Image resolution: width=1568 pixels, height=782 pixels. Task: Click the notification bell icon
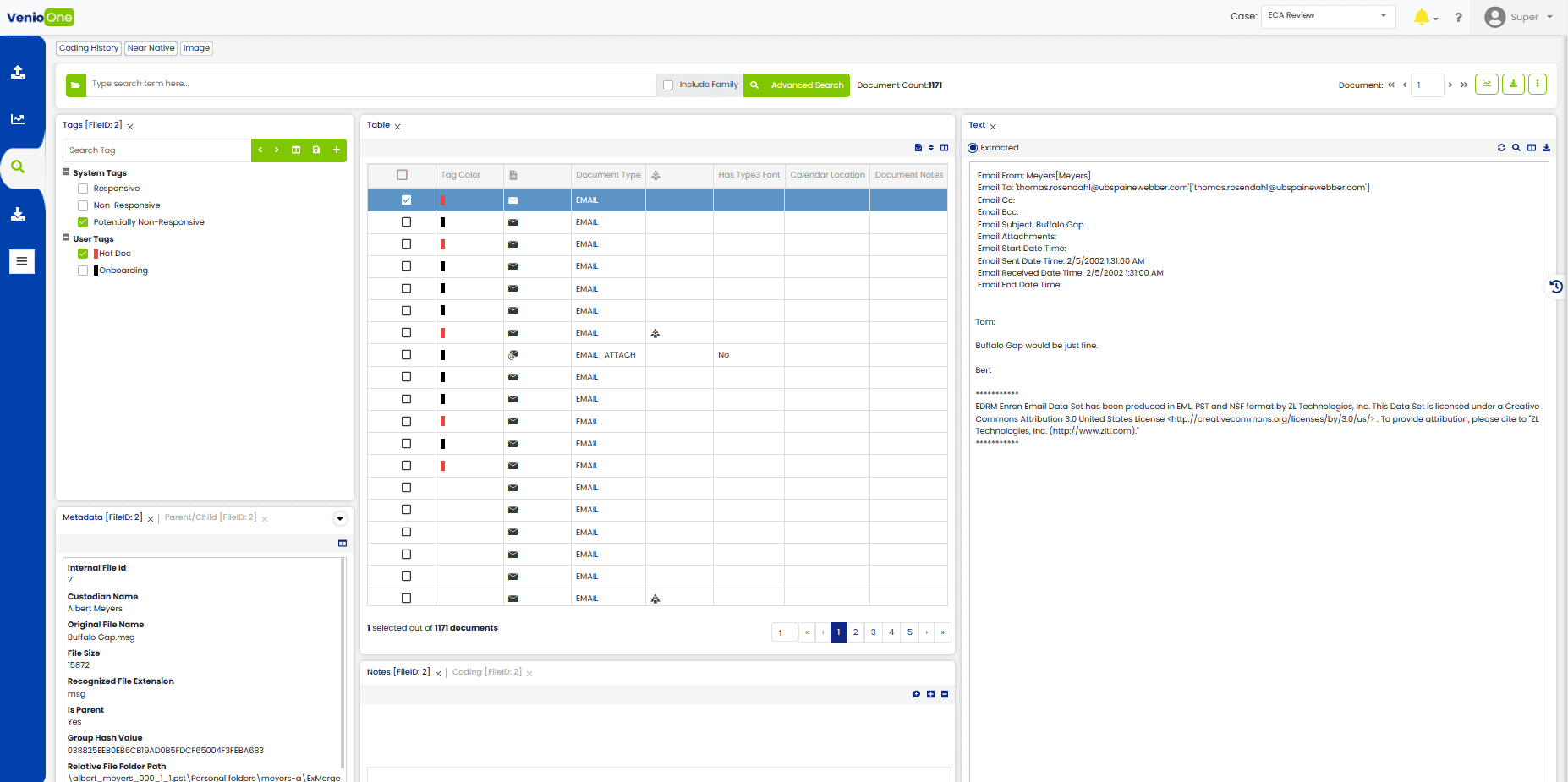(1421, 17)
